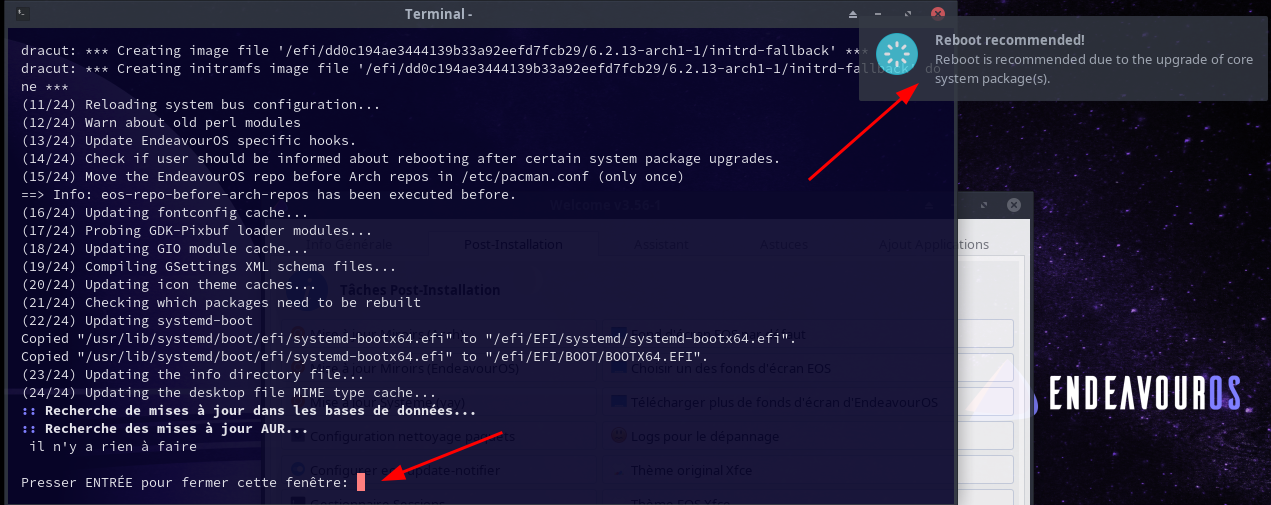This screenshot has width=1271, height=505.
Task: Maximize the Terminal window
Action: pyautogui.click(x=908, y=14)
